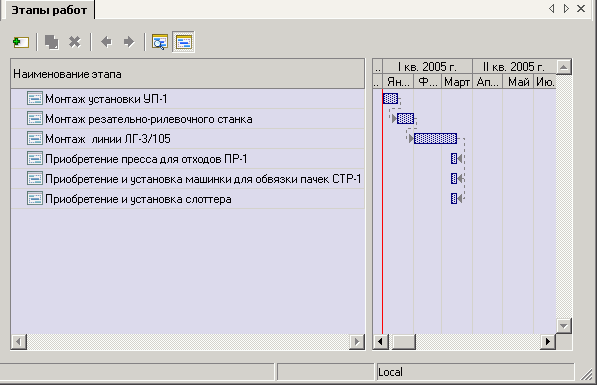Click the Июнь month header
The image size is (597, 385).
click(x=545, y=81)
